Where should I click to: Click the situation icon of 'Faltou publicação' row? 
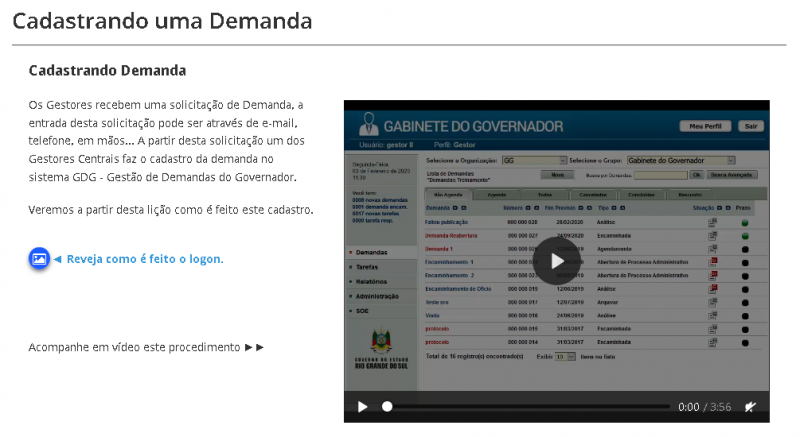(712, 222)
